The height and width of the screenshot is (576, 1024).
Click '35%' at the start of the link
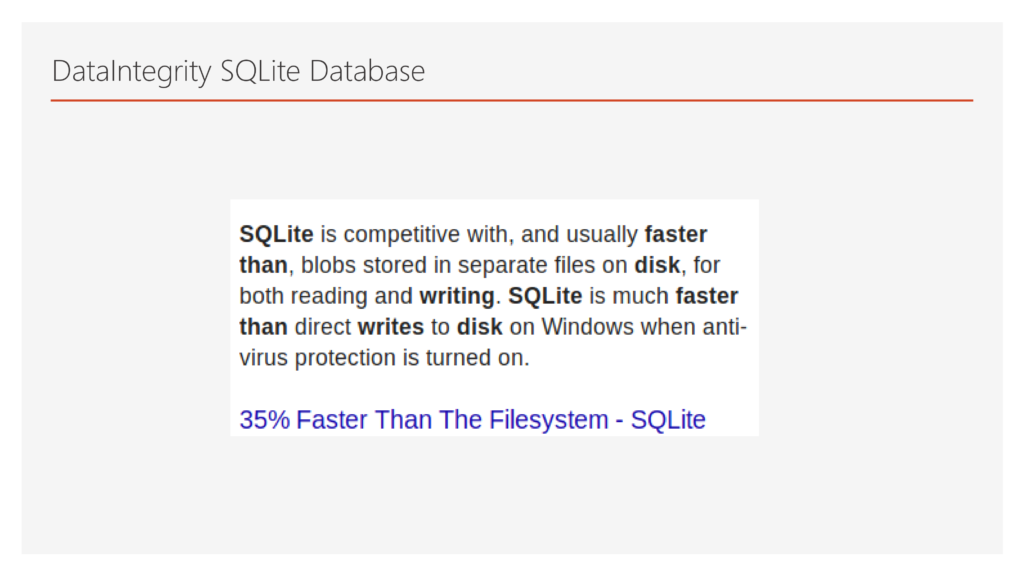[x=264, y=420]
